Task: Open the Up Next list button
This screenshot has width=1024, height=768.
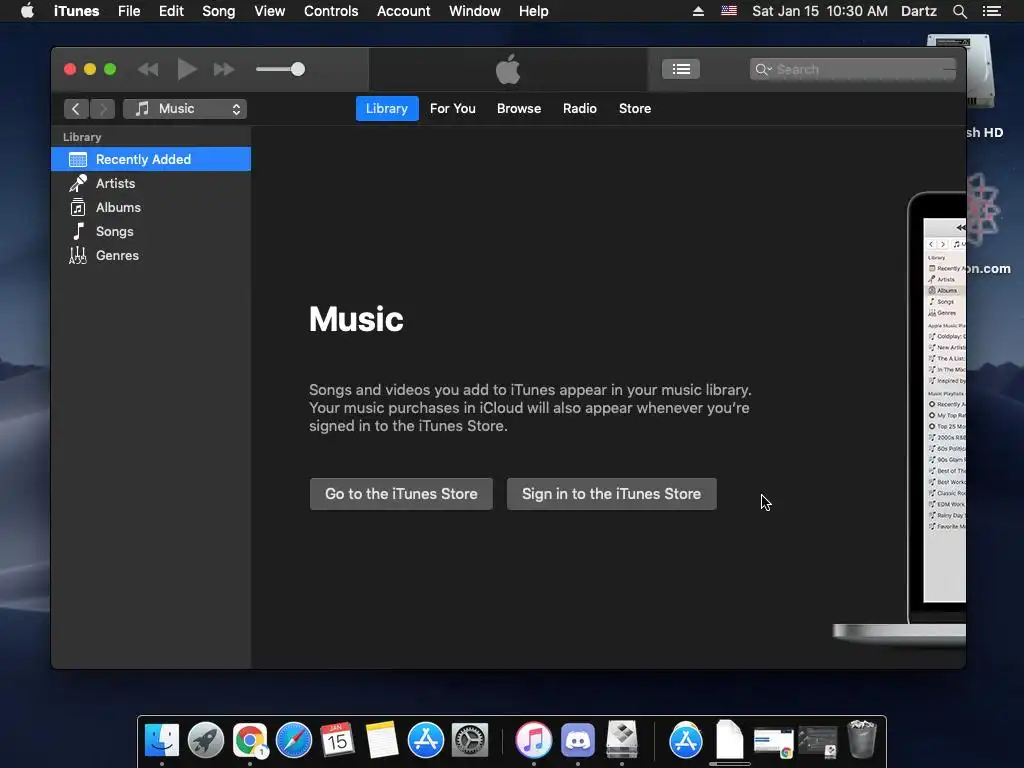Action: (x=680, y=69)
